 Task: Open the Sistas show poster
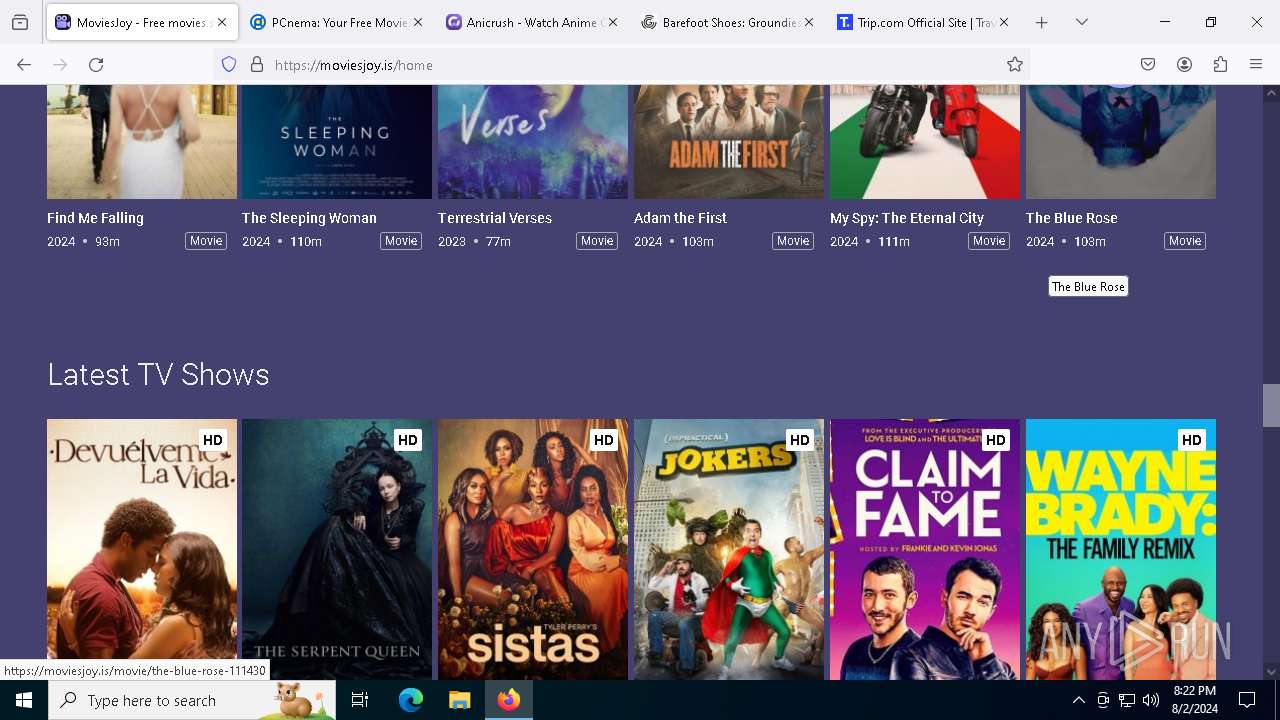point(533,549)
